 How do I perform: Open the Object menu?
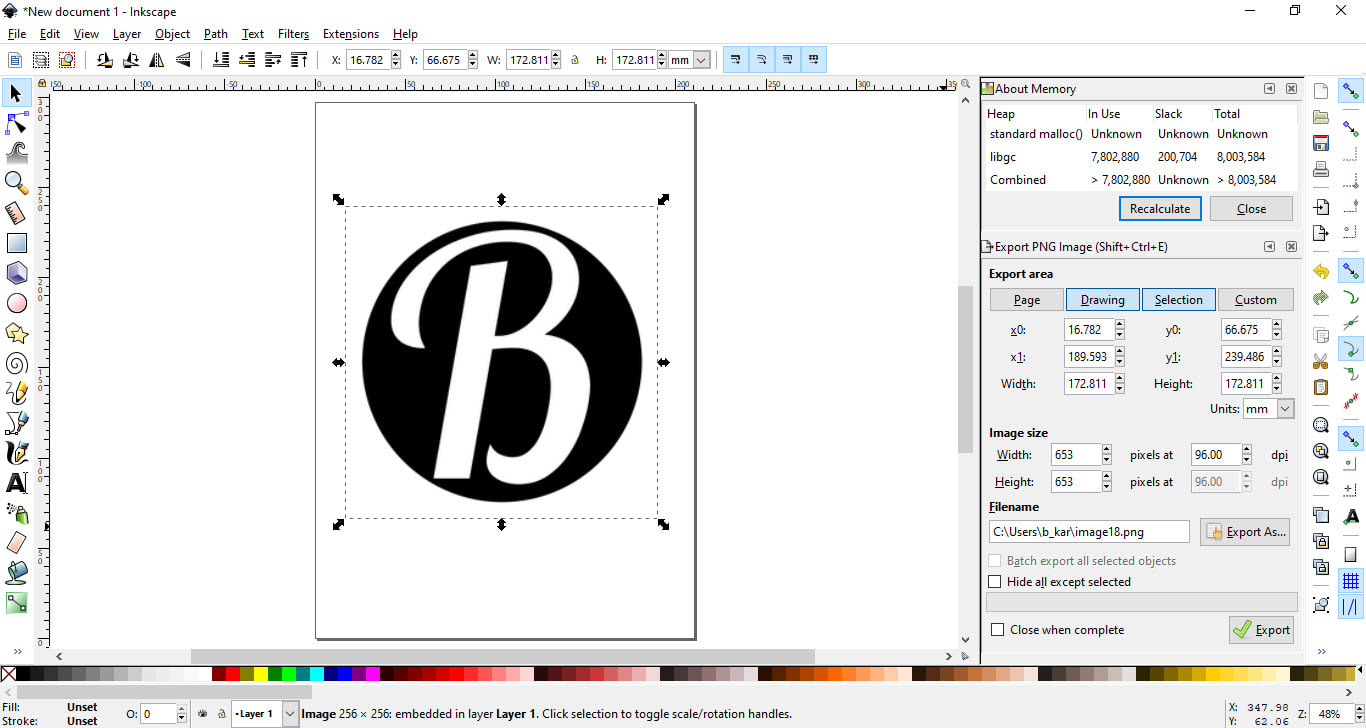point(172,34)
